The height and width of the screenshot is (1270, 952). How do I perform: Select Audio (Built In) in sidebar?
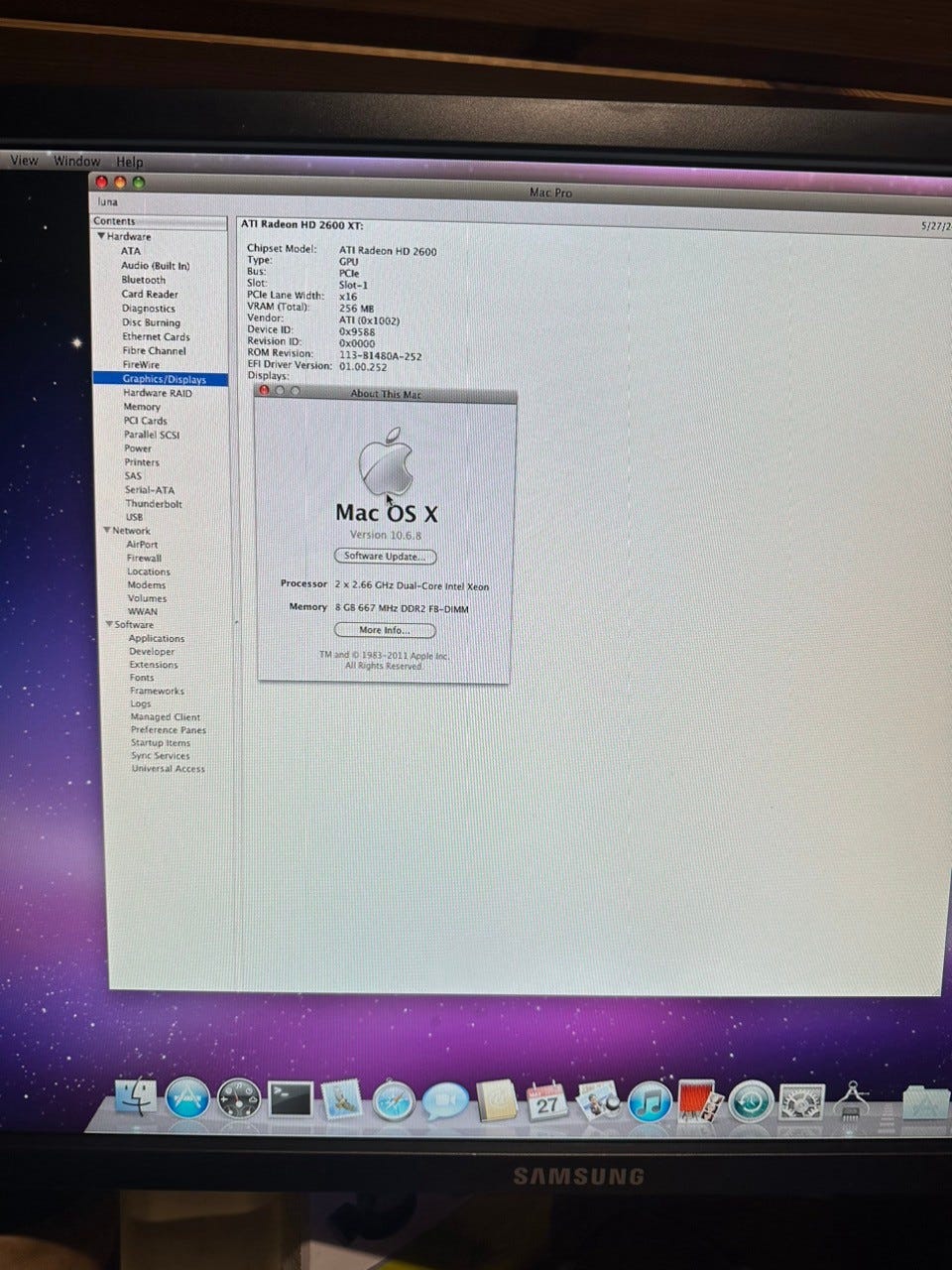(156, 266)
